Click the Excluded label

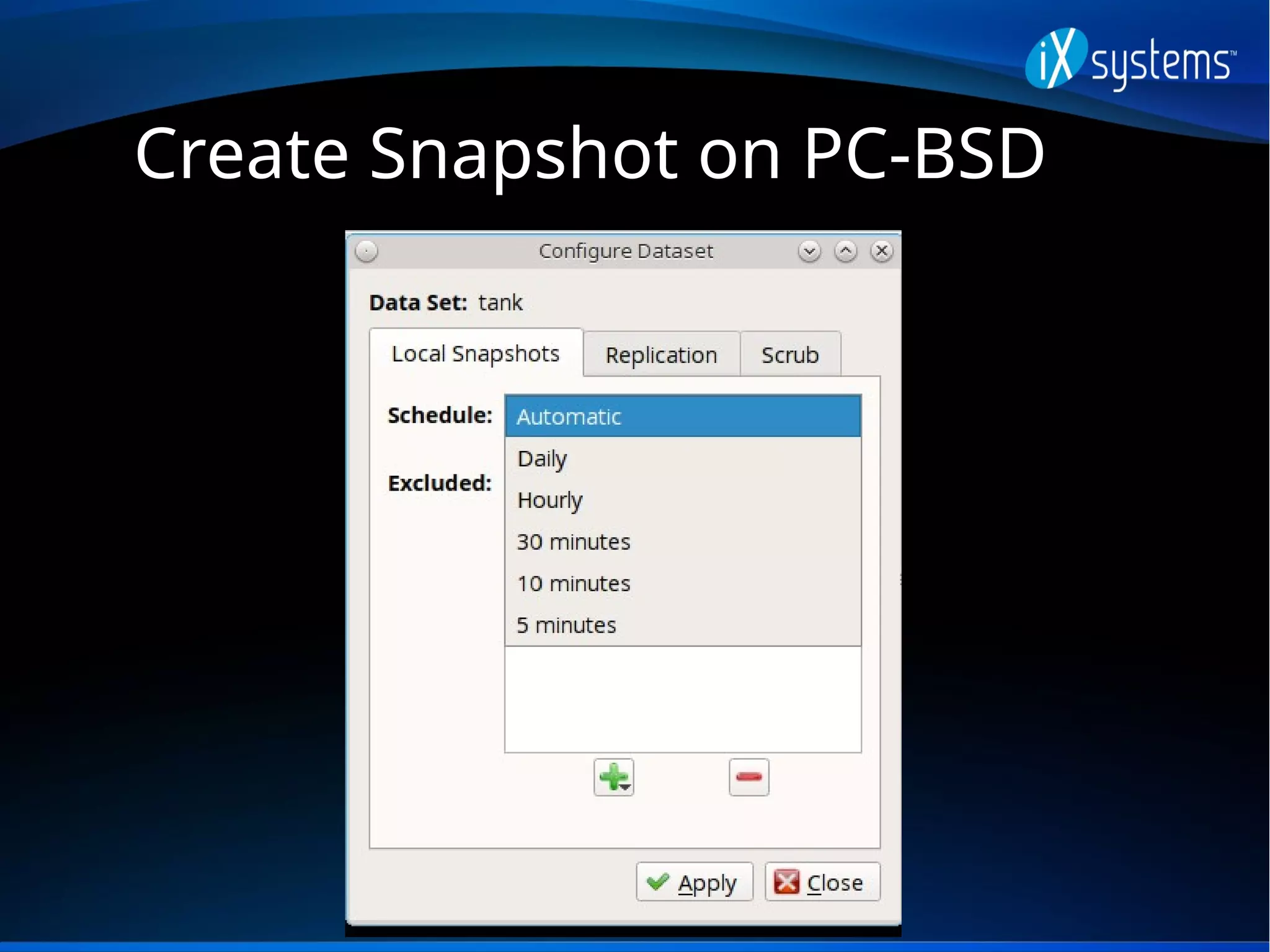point(440,483)
